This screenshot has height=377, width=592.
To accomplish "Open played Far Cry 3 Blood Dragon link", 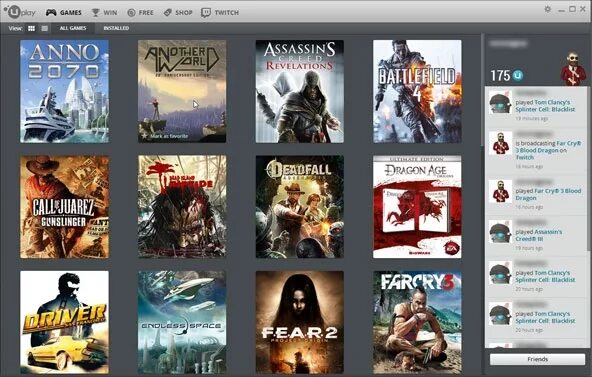I will tap(548, 194).
